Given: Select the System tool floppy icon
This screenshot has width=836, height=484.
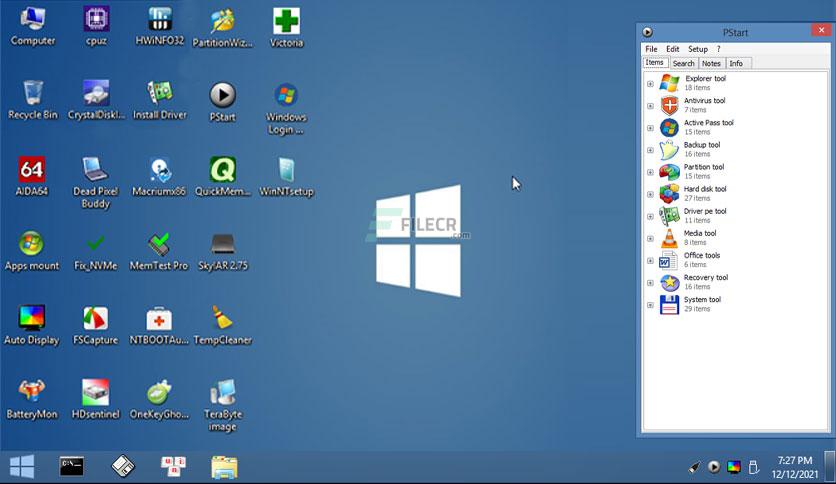Looking at the screenshot, I should pyautogui.click(x=669, y=305).
